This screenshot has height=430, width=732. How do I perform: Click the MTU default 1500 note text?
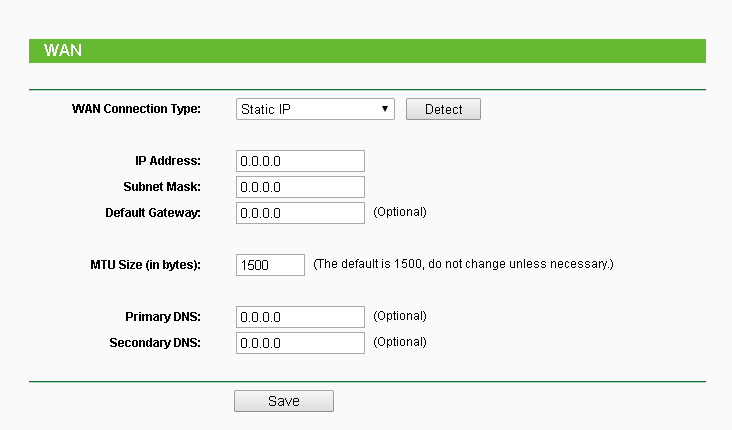coord(463,264)
